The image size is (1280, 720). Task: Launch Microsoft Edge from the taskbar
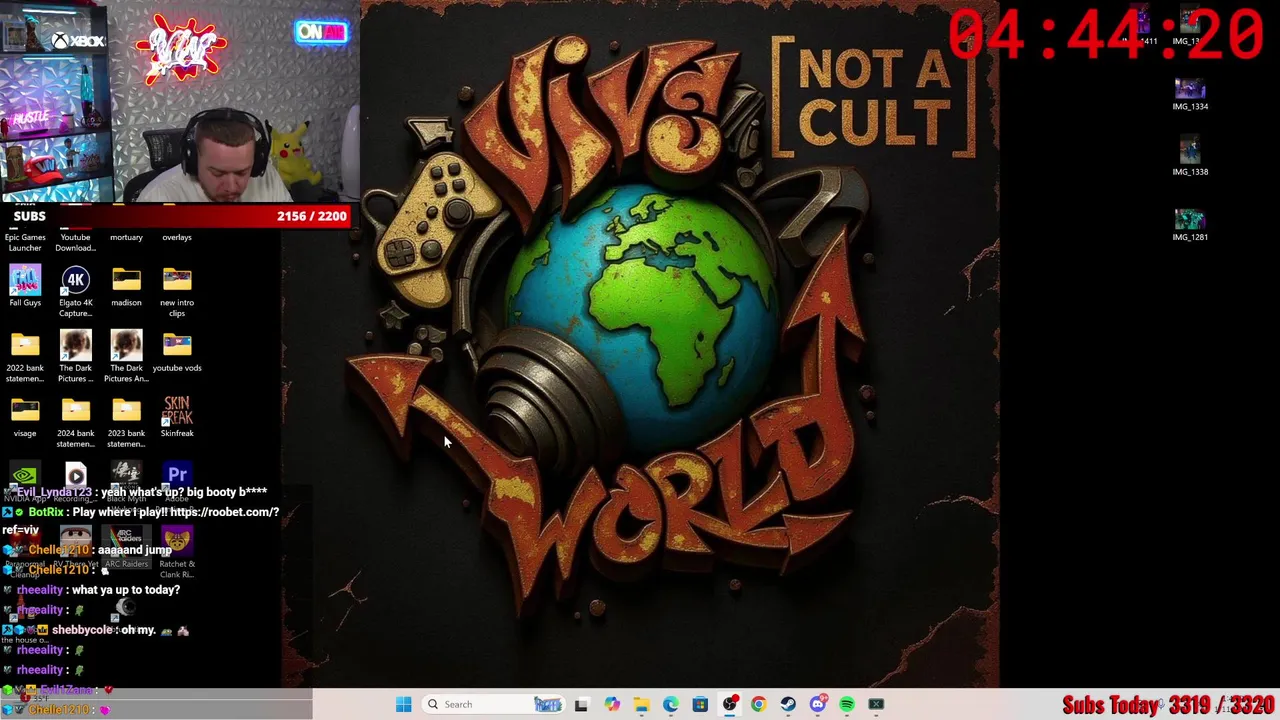coord(670,704)
